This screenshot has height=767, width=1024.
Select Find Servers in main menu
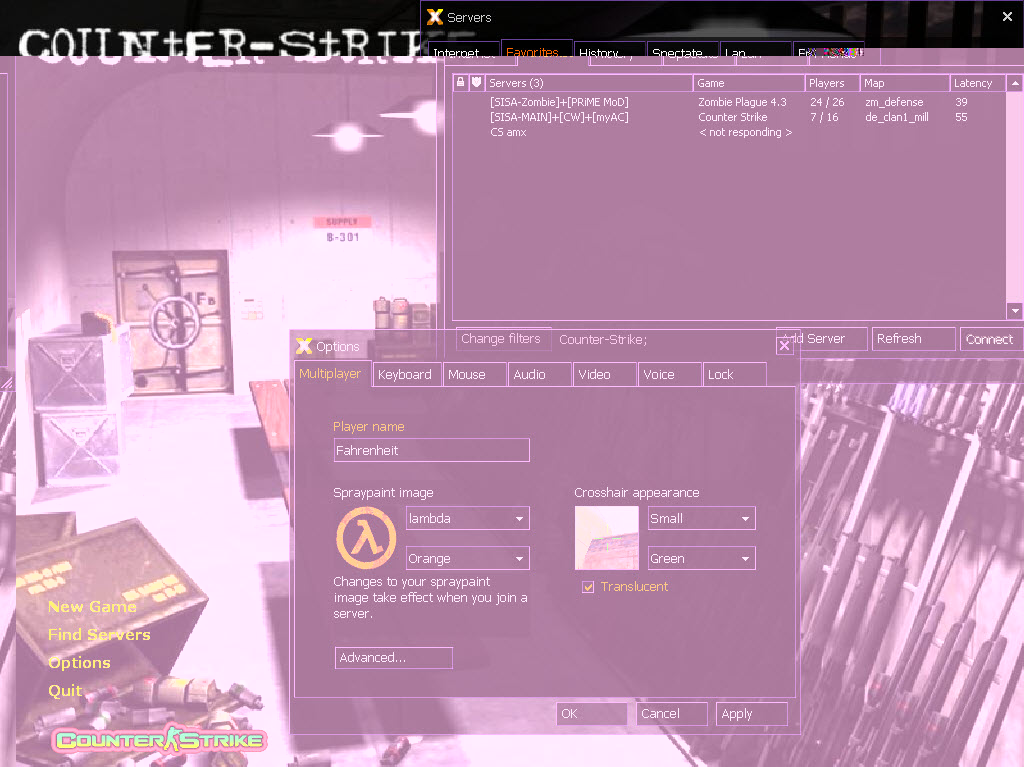[99, 635]
